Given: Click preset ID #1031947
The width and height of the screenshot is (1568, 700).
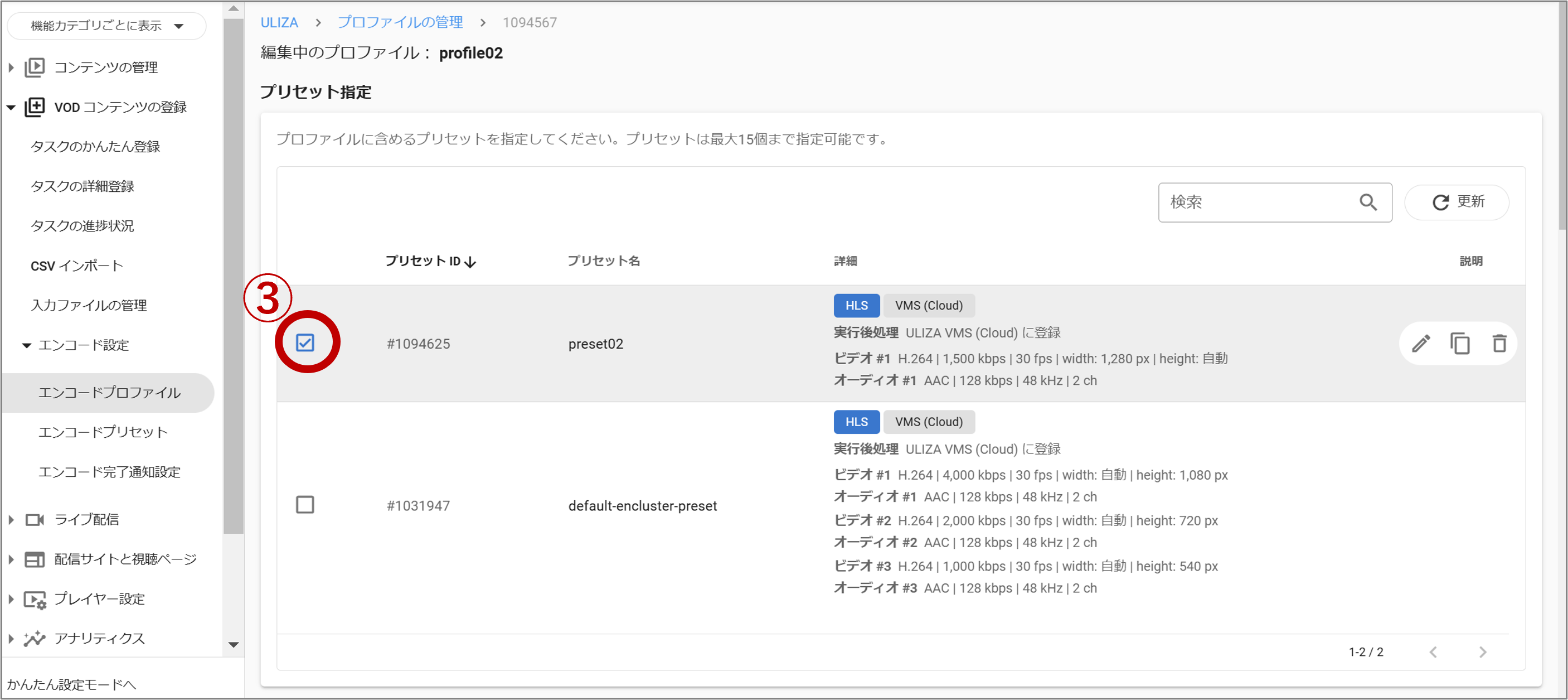Looking at the screenshot, I should click(x=418, y=506).
